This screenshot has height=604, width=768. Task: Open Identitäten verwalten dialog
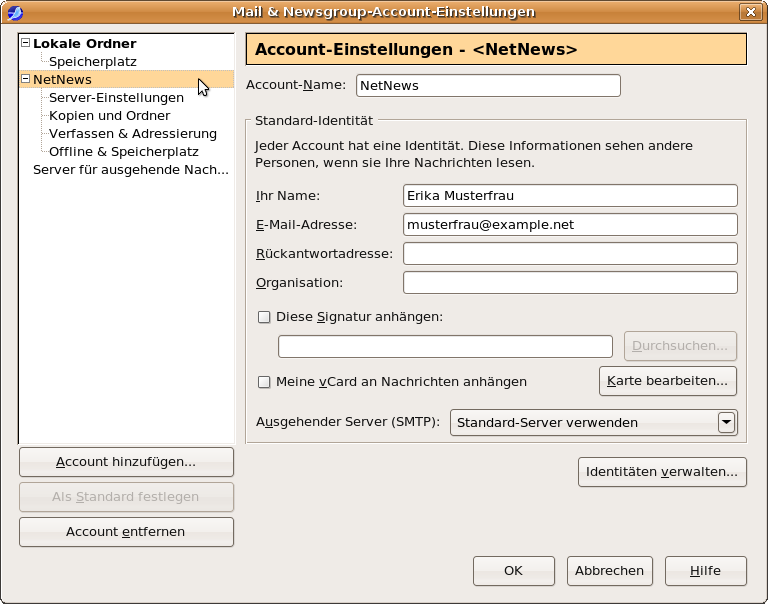pos(662,472)
